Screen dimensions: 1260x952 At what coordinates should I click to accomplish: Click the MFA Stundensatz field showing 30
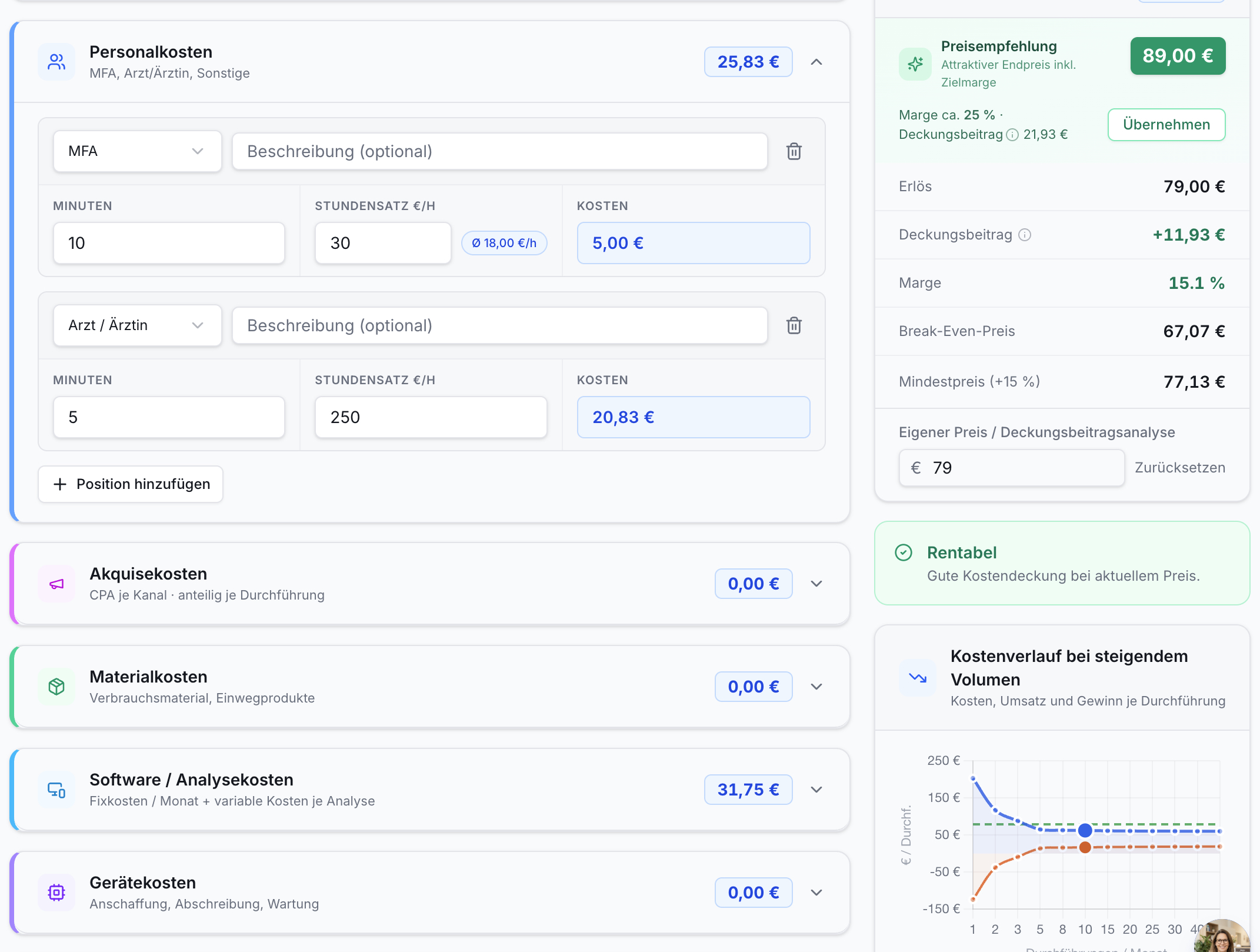(383, 243)
